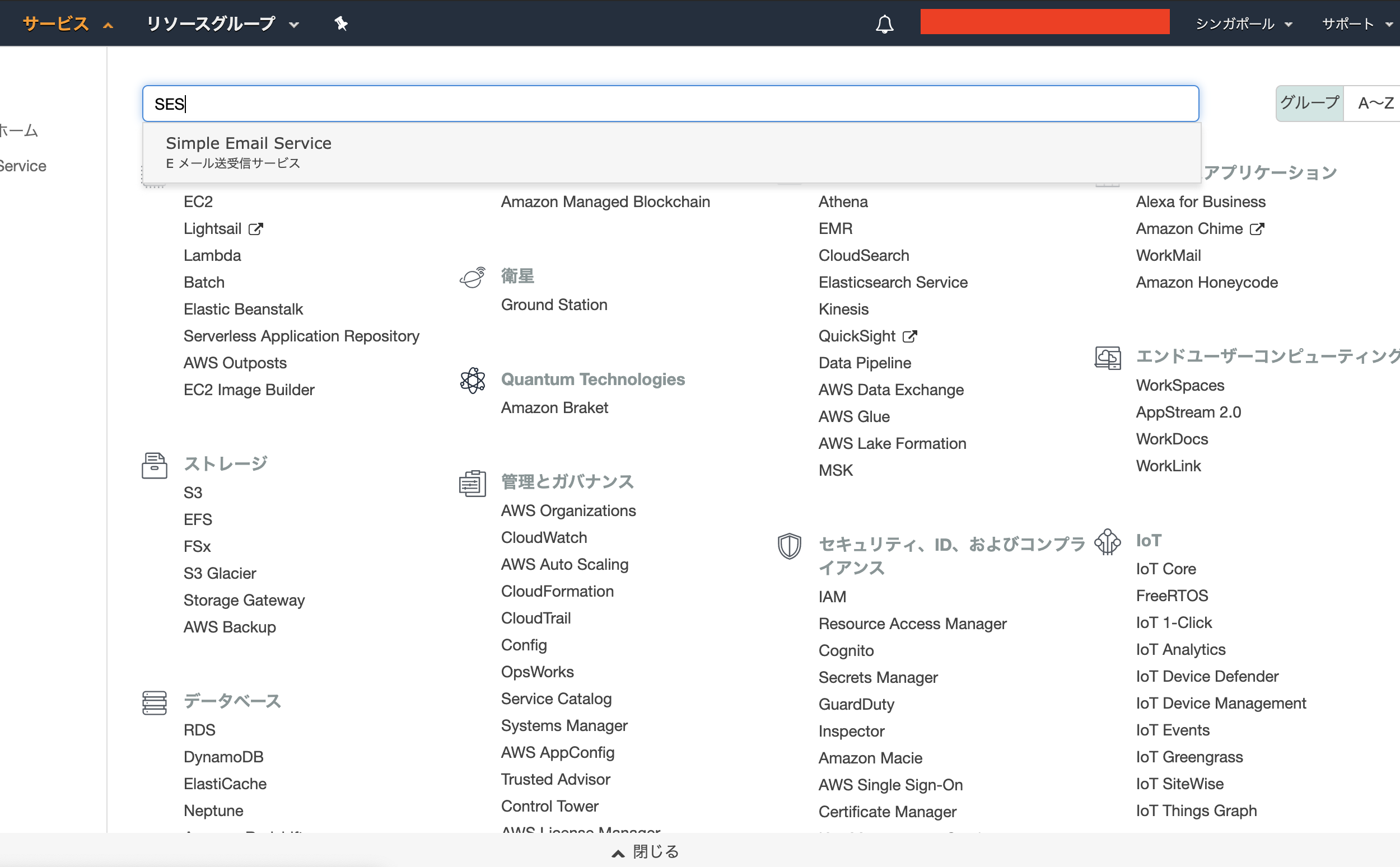Click the IoT category icon
The width and height of the screenshot is (1400, 867).
tap(1107, 541)
